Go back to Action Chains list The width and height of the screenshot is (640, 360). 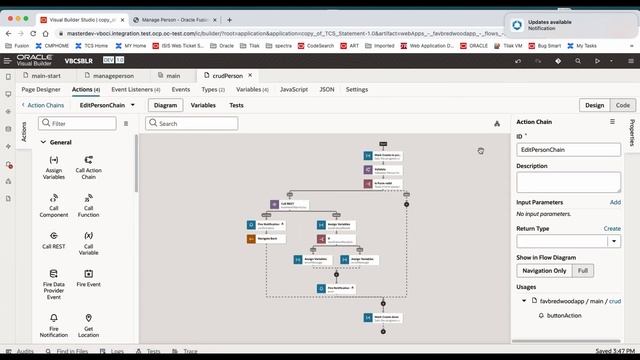pos(43,105)
